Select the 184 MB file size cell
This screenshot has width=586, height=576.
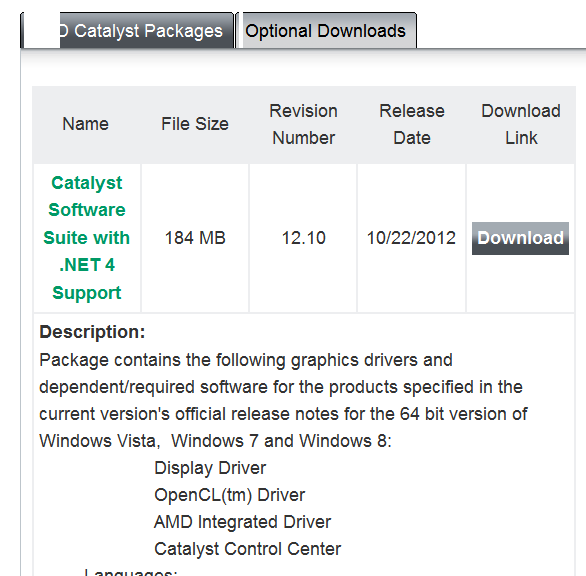195,238
